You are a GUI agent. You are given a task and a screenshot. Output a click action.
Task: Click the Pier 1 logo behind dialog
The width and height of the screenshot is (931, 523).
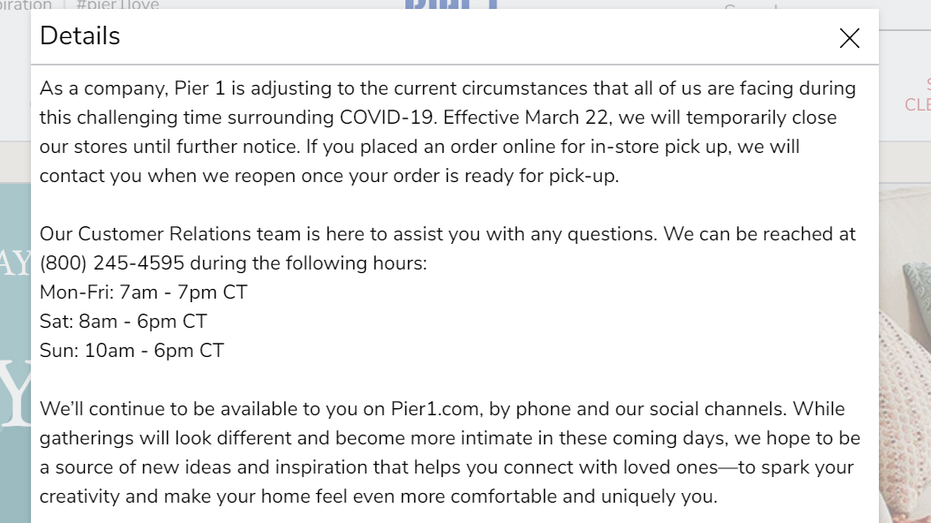tap(451, 5)
